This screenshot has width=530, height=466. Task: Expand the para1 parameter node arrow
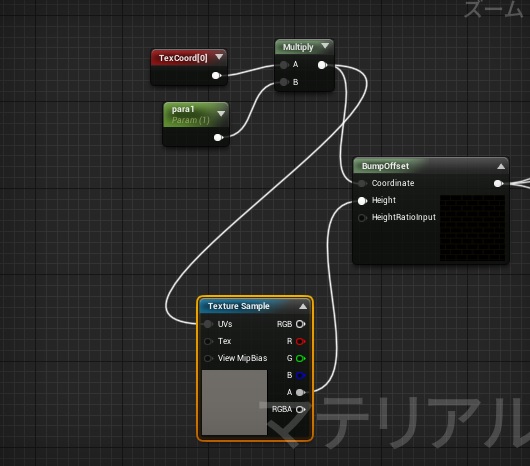221,113
